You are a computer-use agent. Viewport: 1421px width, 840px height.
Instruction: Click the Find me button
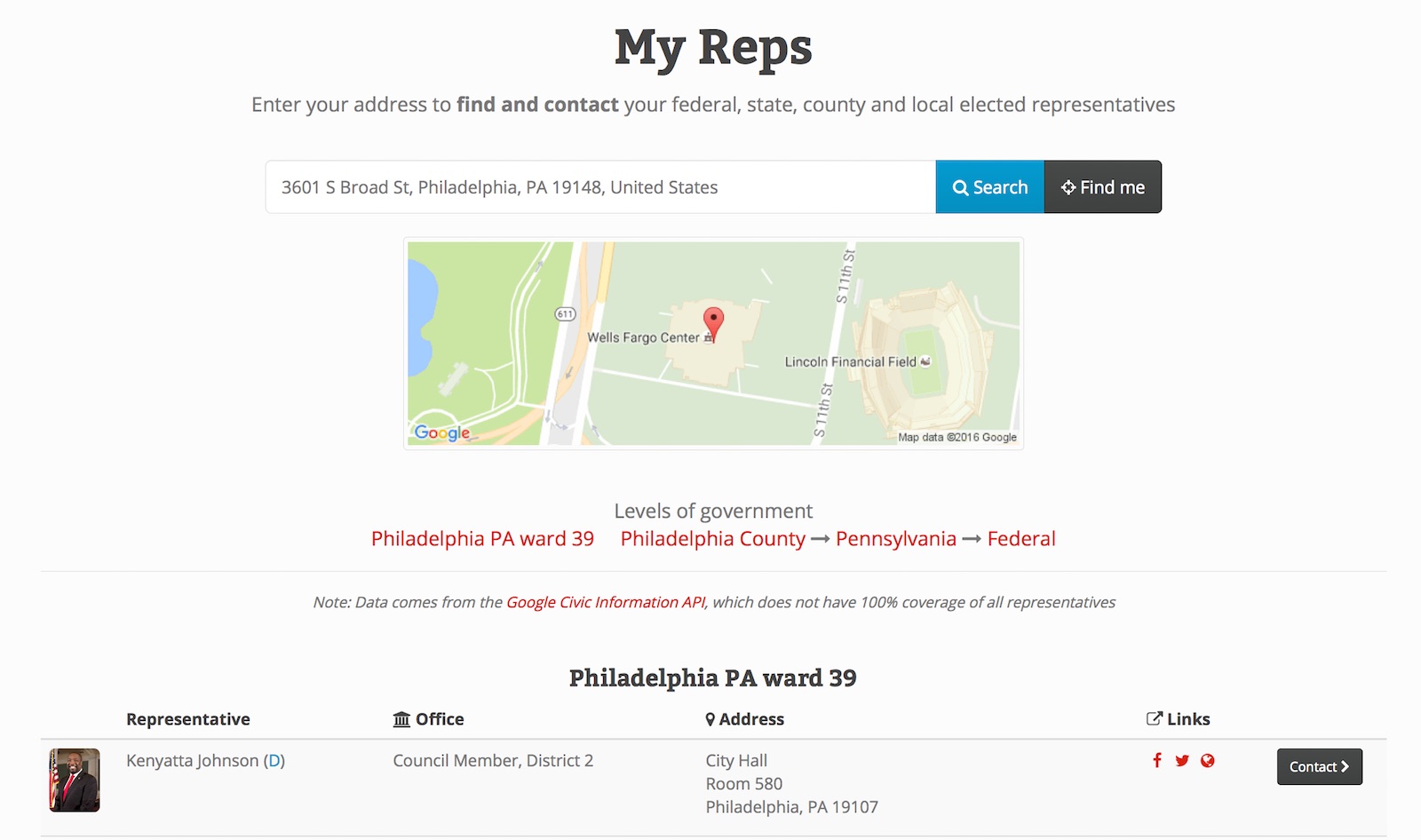[x=1103, y=186]
